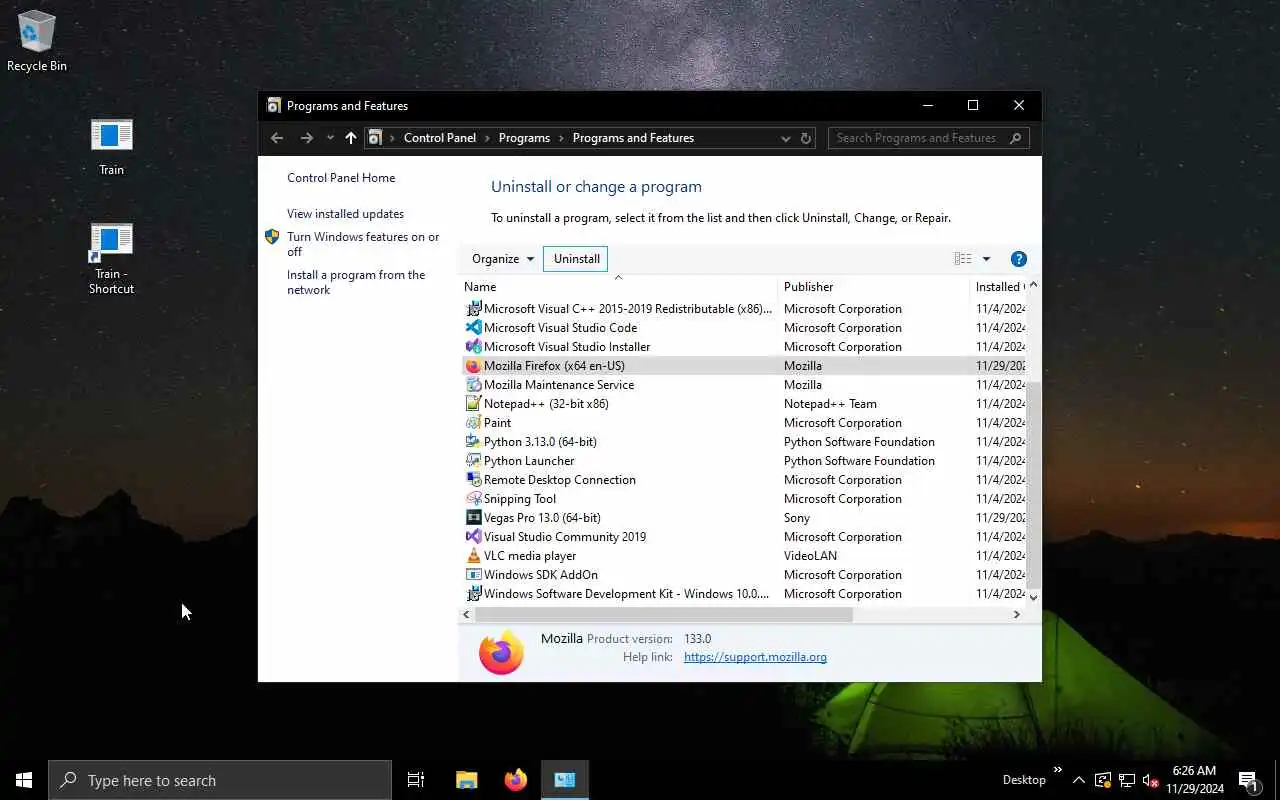Open Task View on the taskbar

(416, 780)
